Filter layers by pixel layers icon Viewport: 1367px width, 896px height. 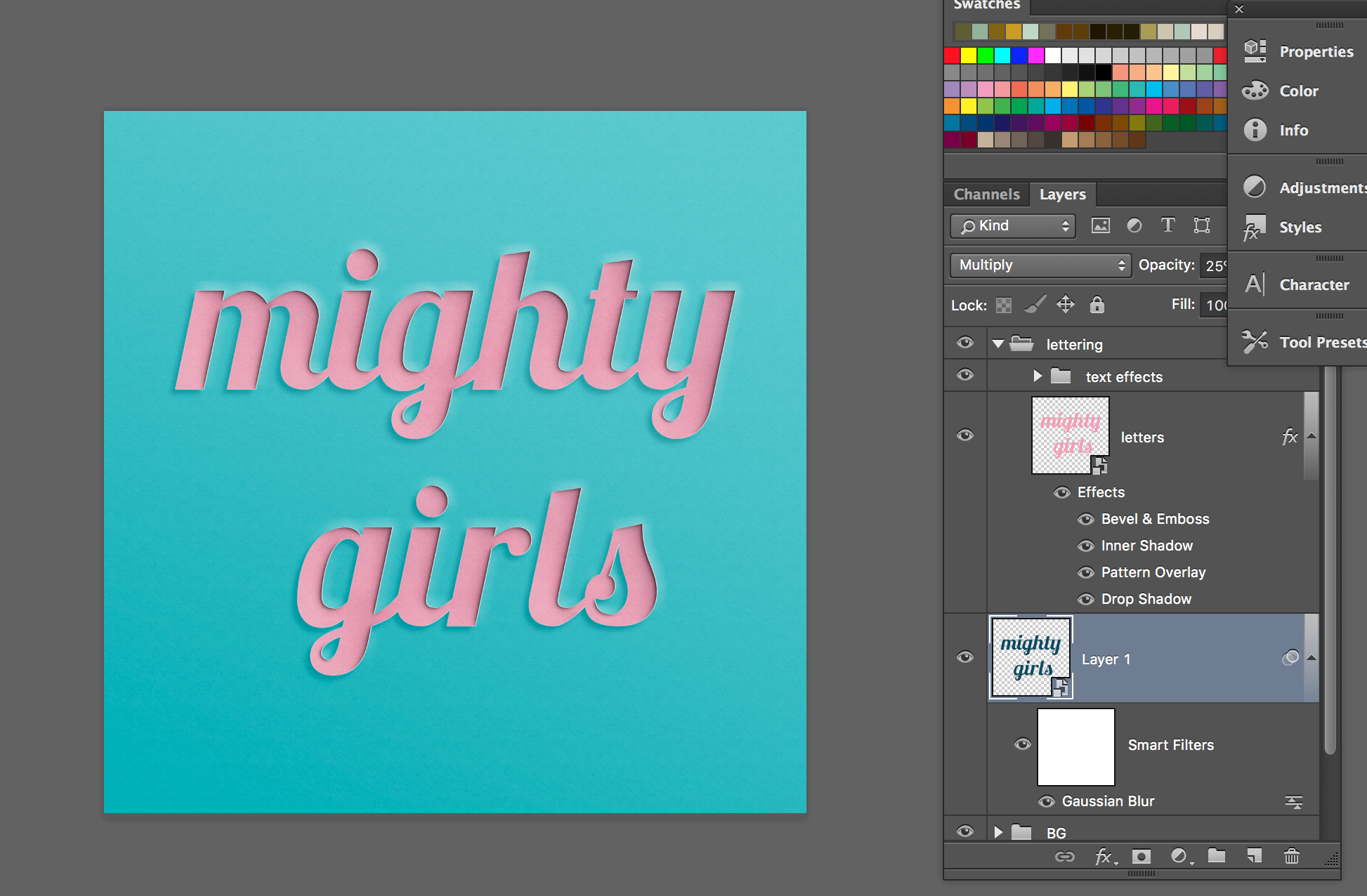click(1100, 225)
